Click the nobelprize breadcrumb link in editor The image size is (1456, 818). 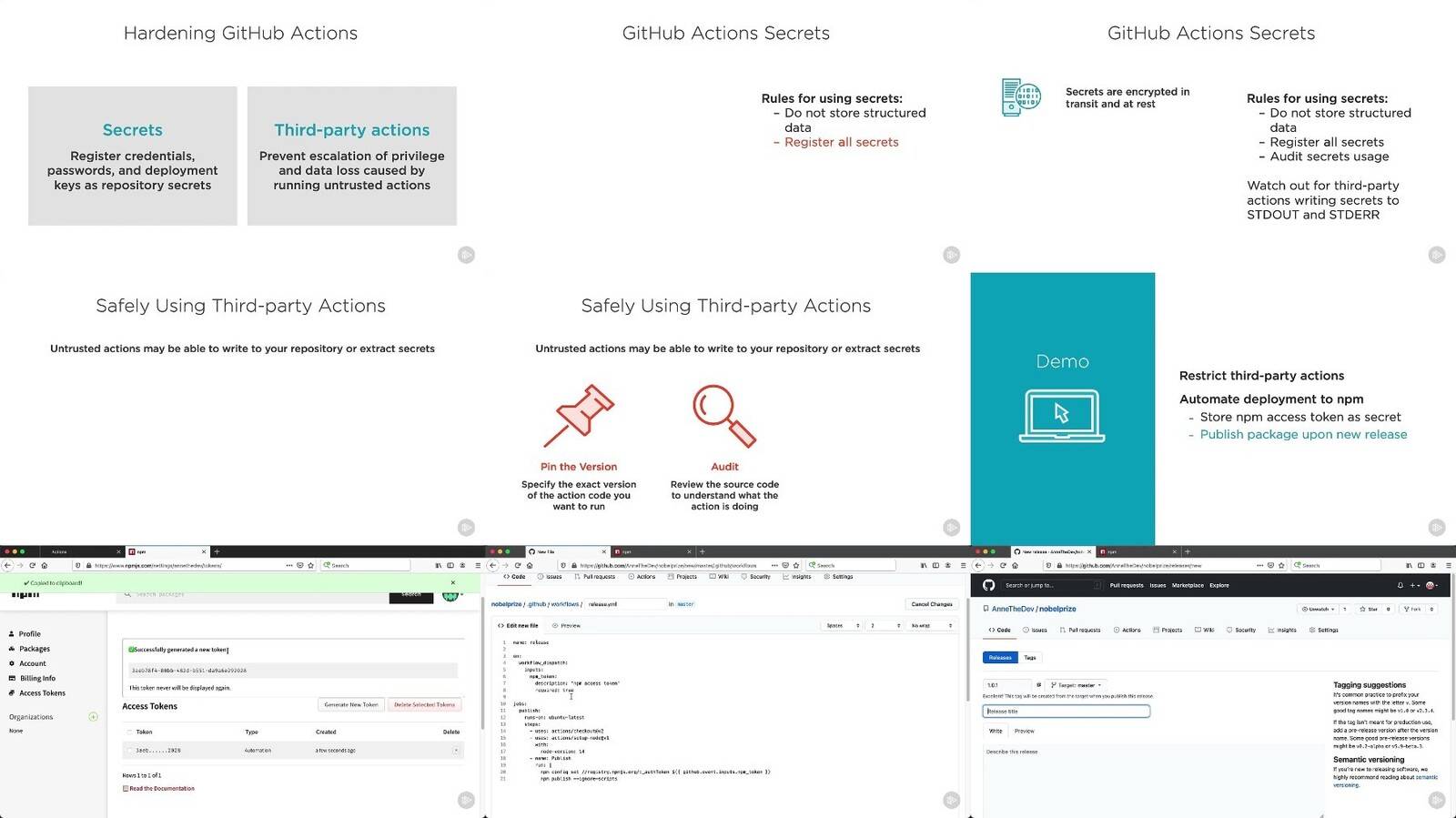[x=507, y=604]
